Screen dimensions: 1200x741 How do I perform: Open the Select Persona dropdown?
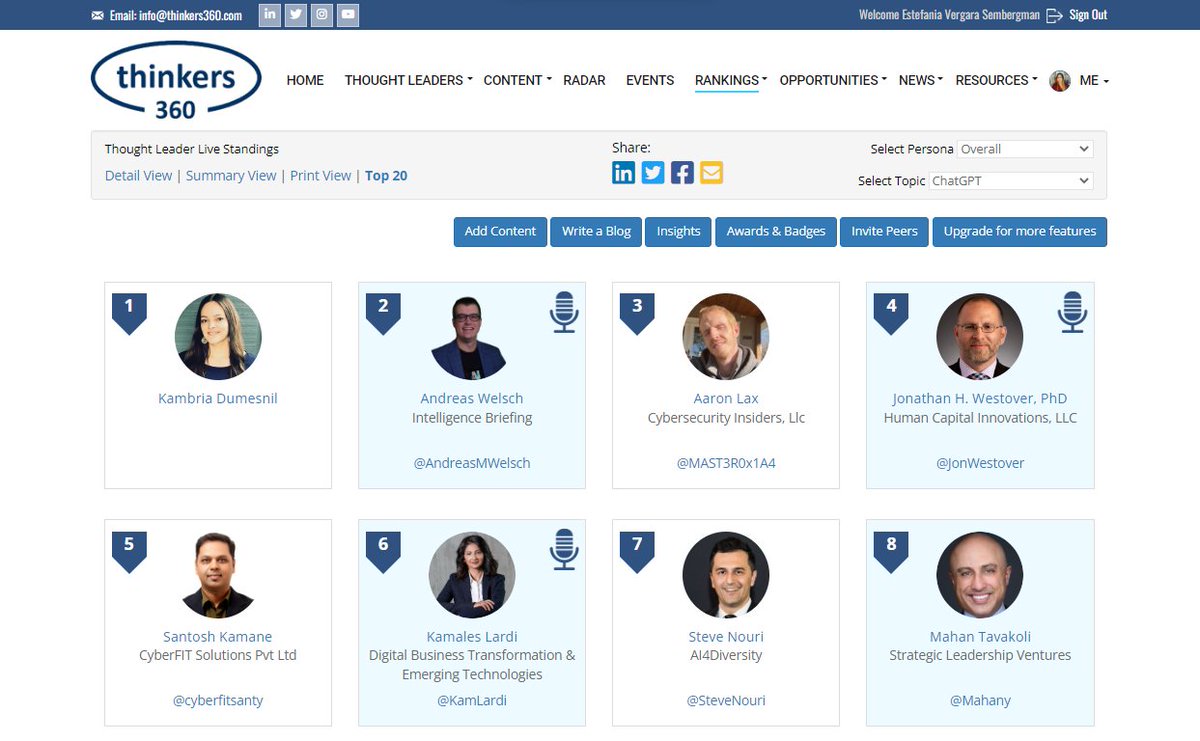click(x=1025, y=148)
